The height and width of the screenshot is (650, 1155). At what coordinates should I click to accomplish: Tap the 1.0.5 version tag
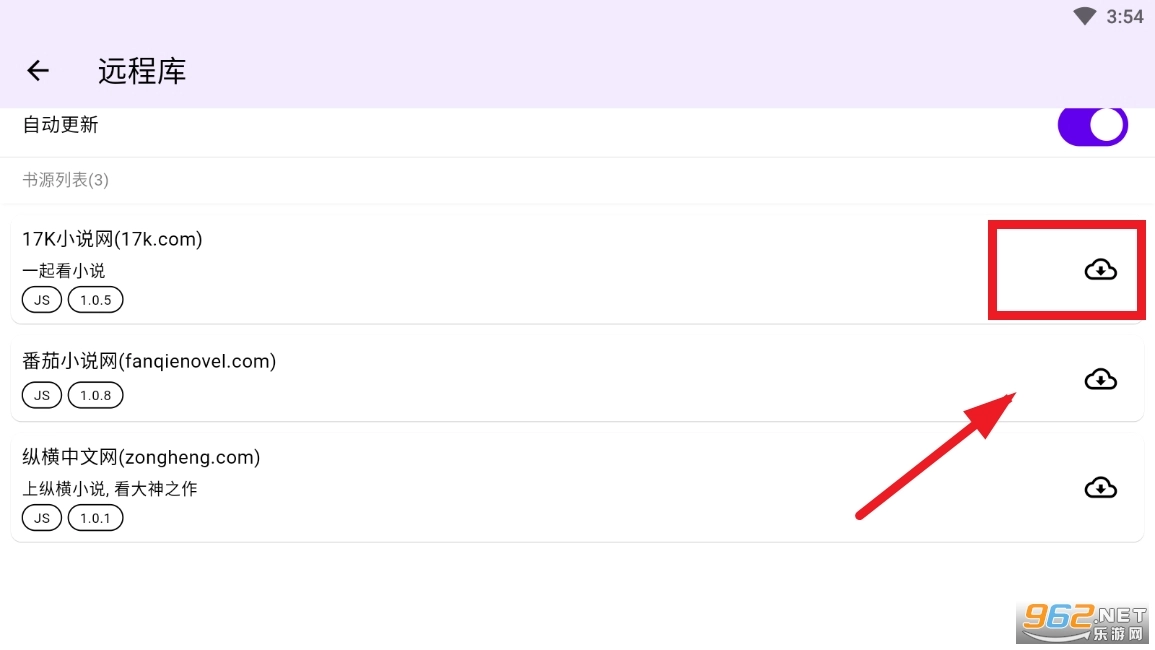click(96, 300)
